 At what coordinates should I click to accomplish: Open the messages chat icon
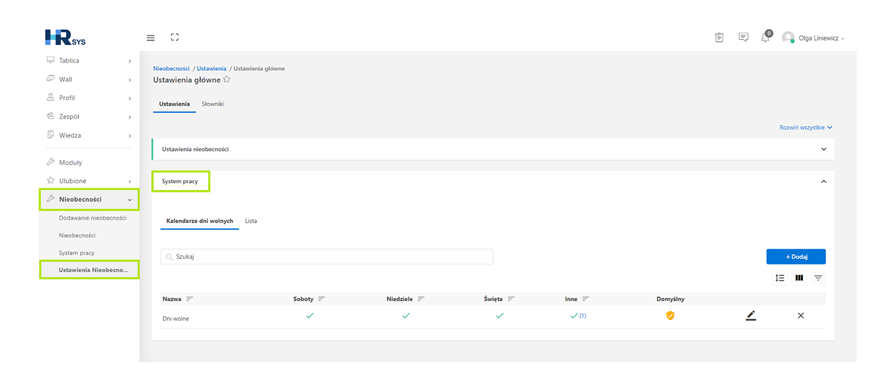tap(743, 37)
